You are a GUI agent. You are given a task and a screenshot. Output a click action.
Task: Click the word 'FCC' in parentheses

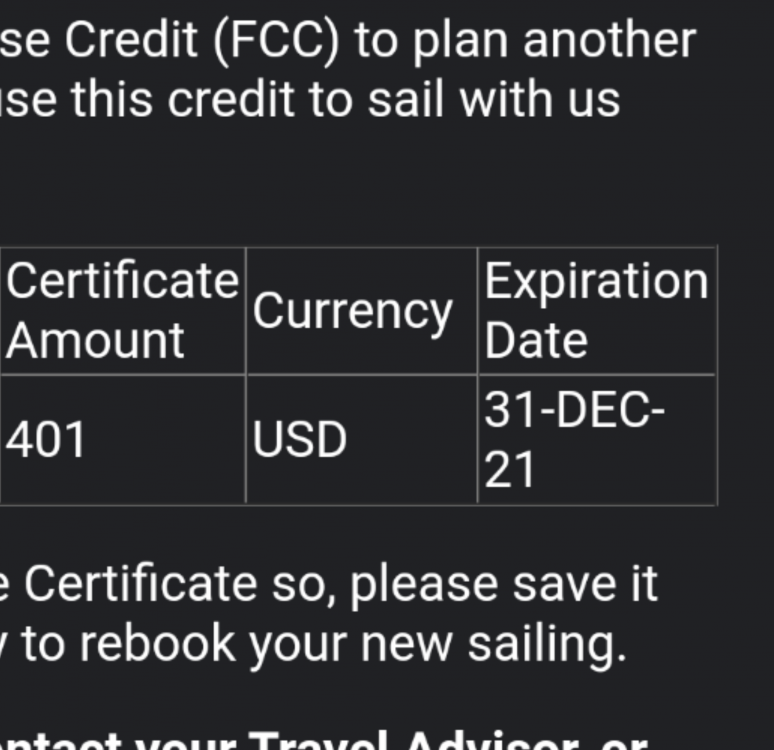[x=276, y=41]
